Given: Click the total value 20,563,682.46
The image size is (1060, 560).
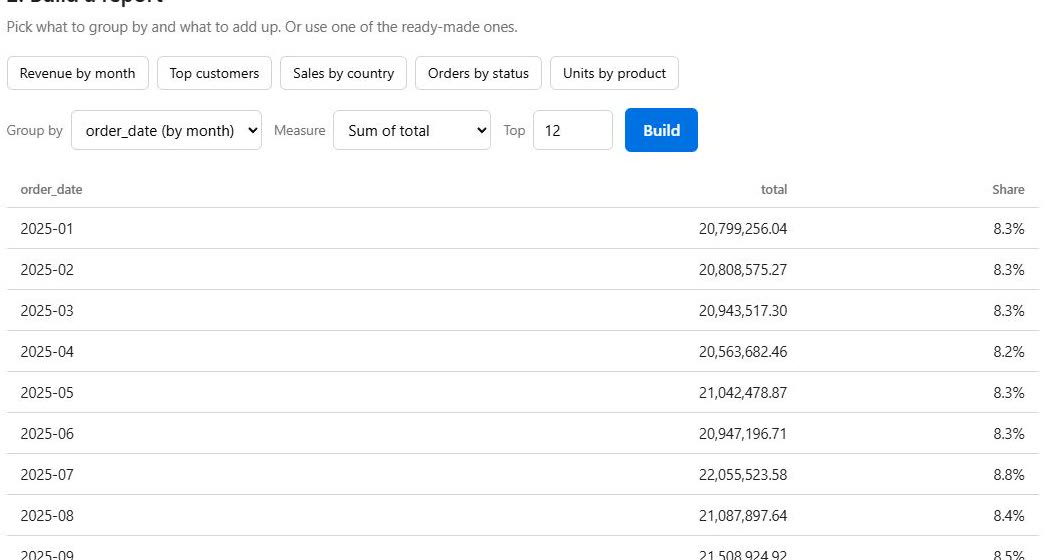Looking at the screenshot, I should tap(743, 352).
